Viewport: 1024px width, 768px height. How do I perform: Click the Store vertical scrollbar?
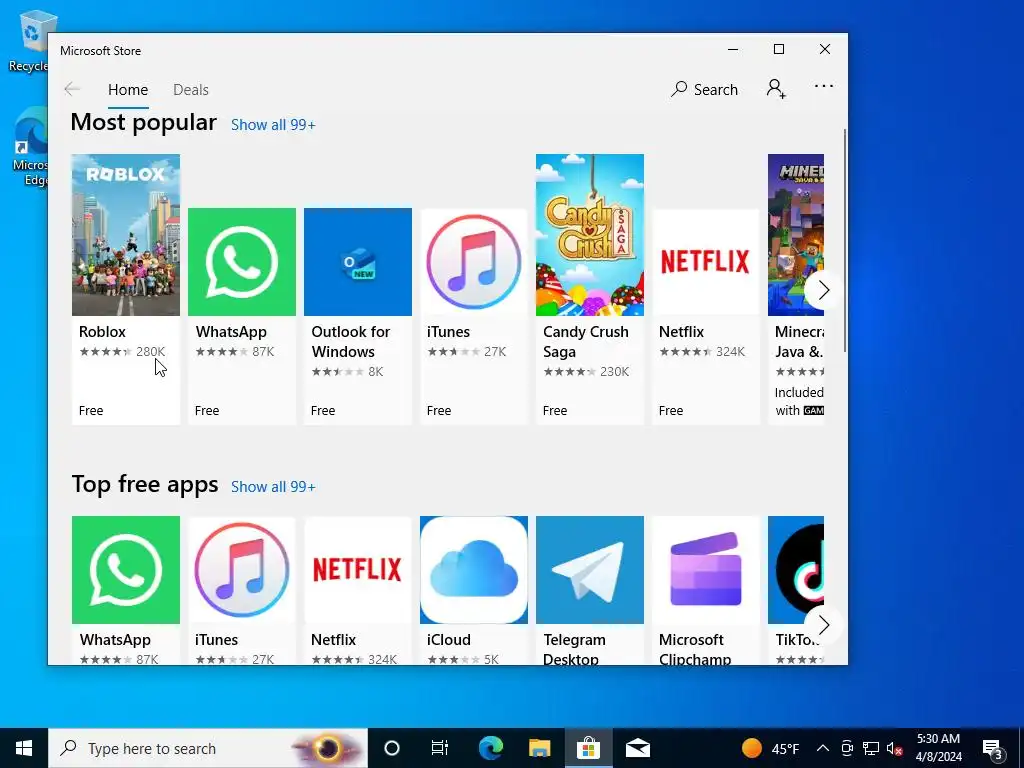click(844, 242)
